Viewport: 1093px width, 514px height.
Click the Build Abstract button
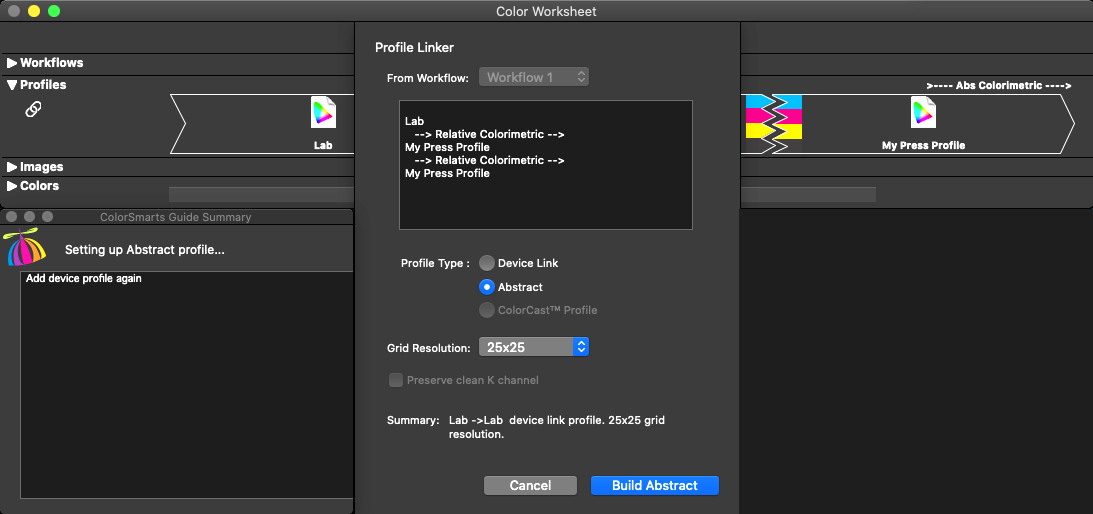[x=654, y=485]
